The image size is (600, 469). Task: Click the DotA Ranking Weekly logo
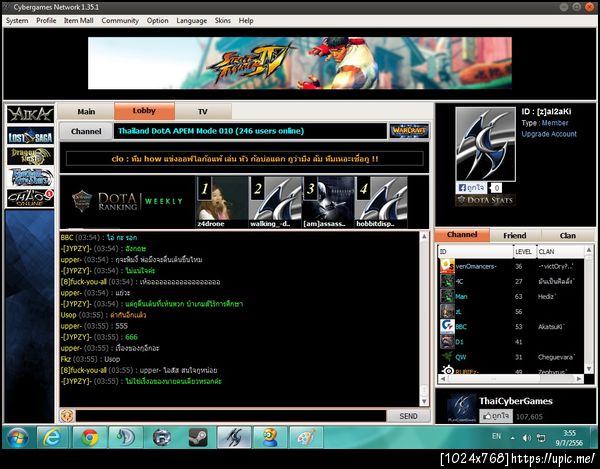127,202
